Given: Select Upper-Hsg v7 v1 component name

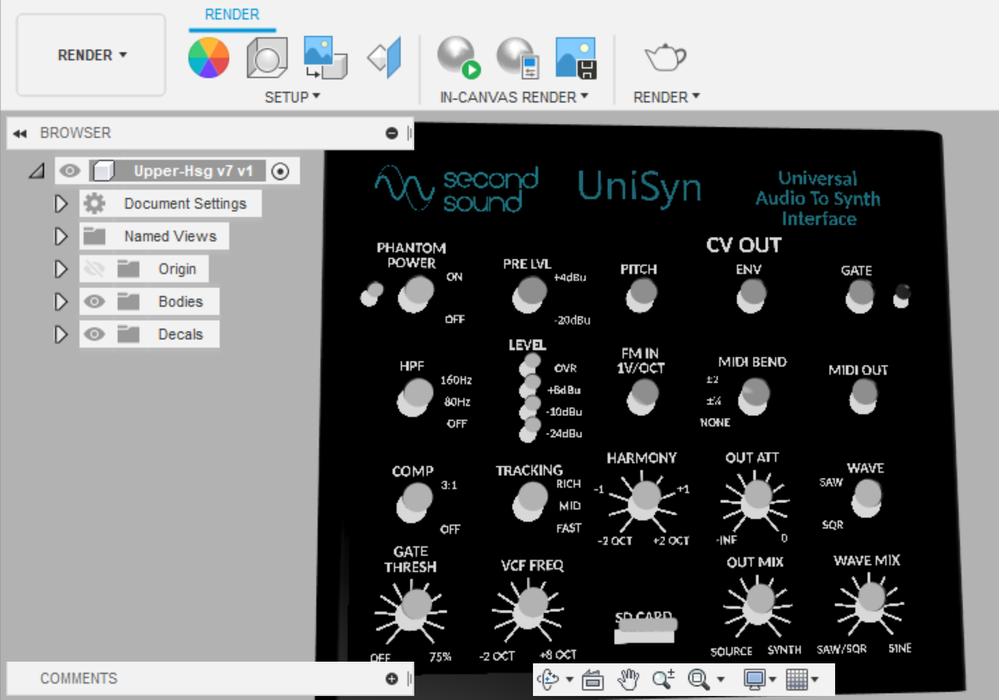Looking at the screenshot, I should [x=193, y=171].
